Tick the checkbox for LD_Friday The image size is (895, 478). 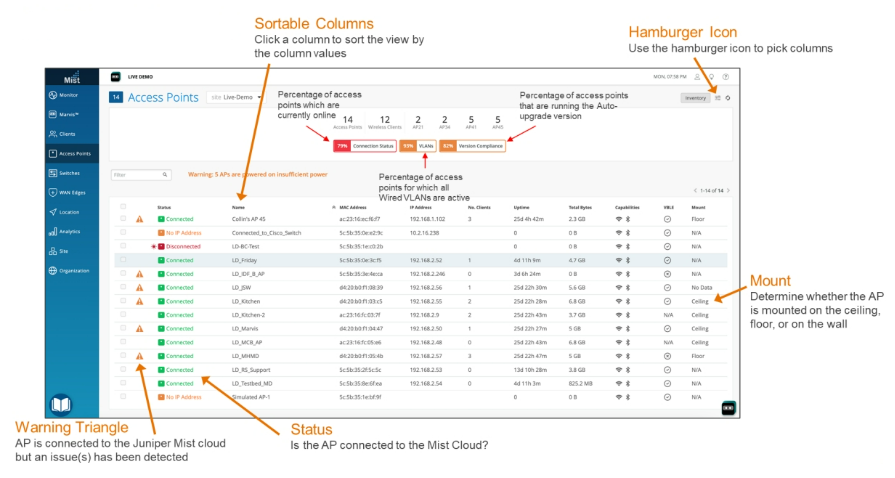click(x=123, y=260)
